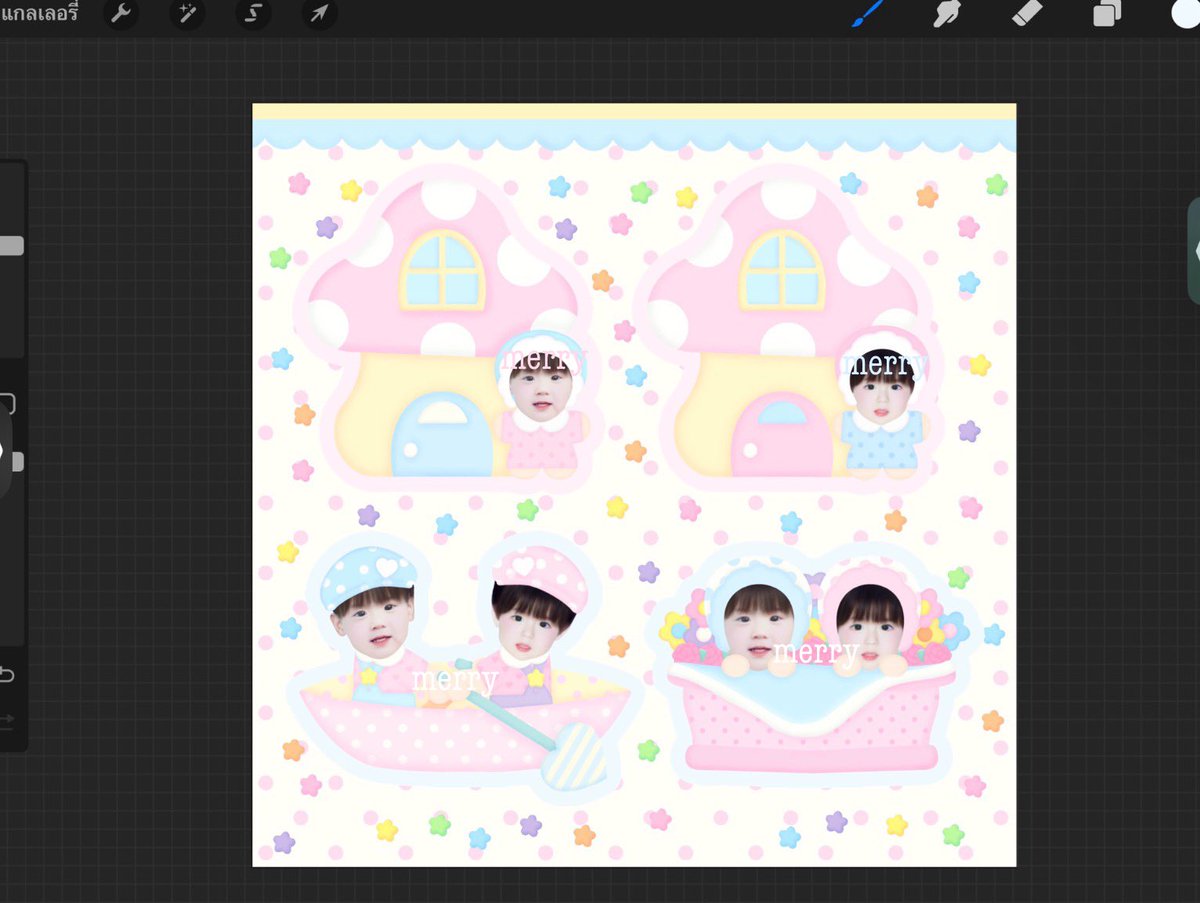Screen dimensions: 1200x903
Task: Open the Adjustments magic wand menu
Action: click(187, 14)
